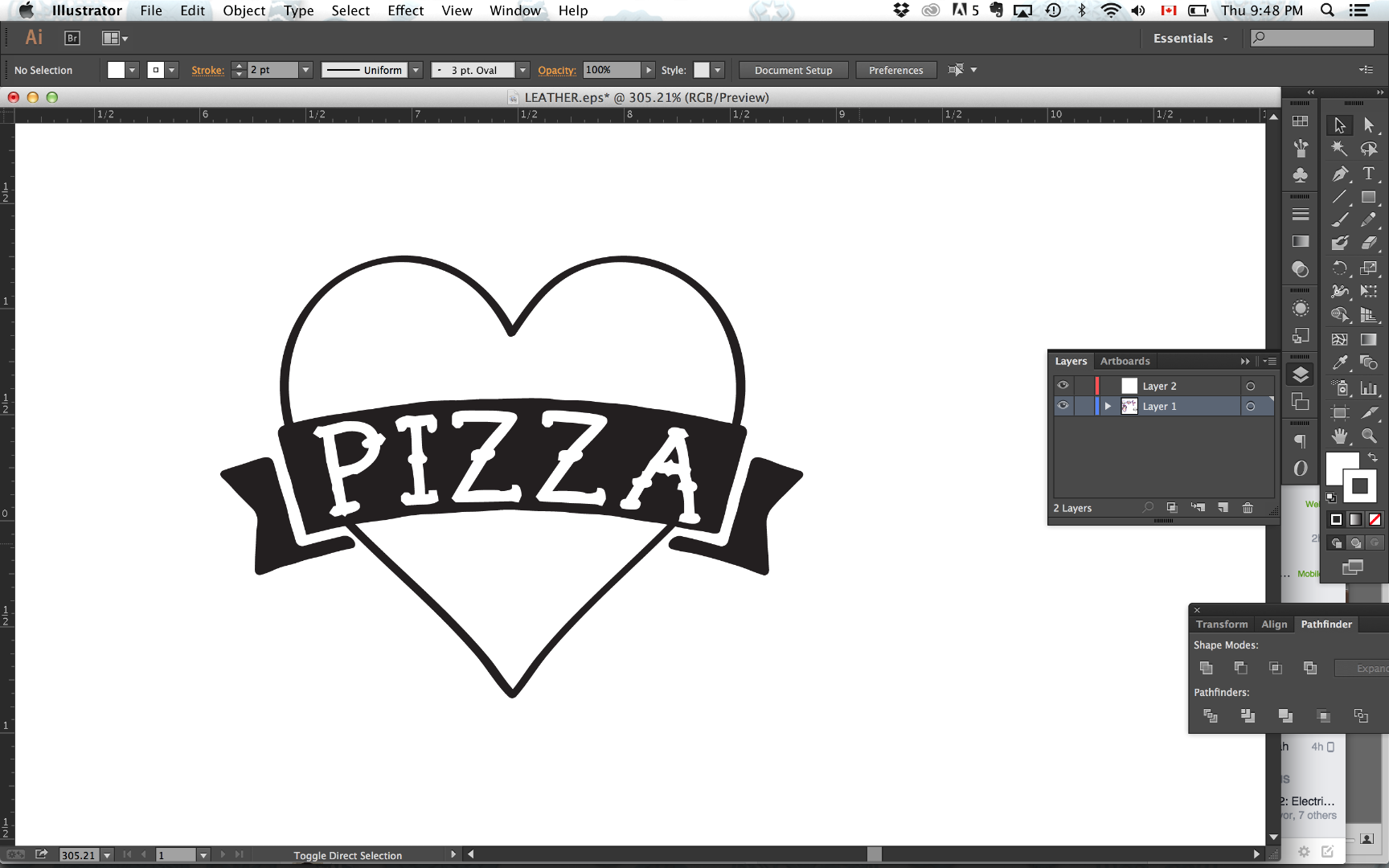The image size is (1389, 868).
Task: Open Uniform width profile dropdown
Action: point(416,70)
